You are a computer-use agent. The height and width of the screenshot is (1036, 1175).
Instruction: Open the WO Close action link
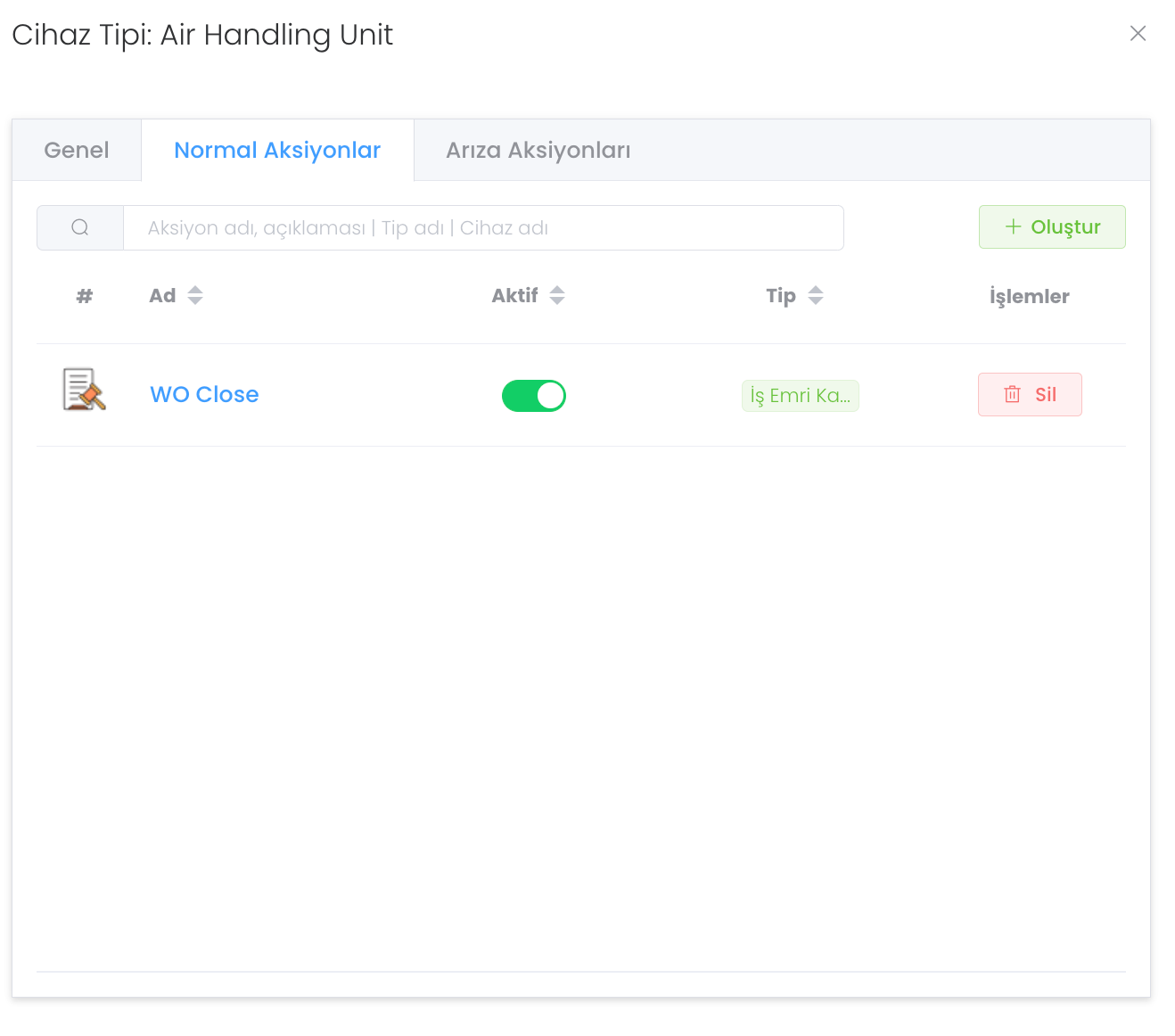point(204,395)
